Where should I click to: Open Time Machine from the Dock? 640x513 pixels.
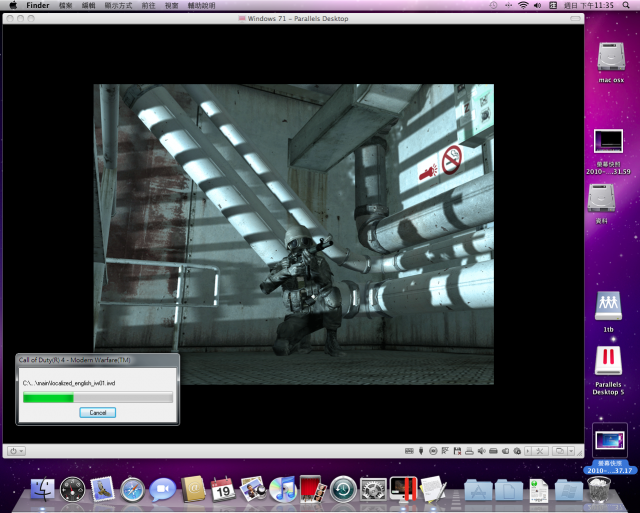point(343,489)
